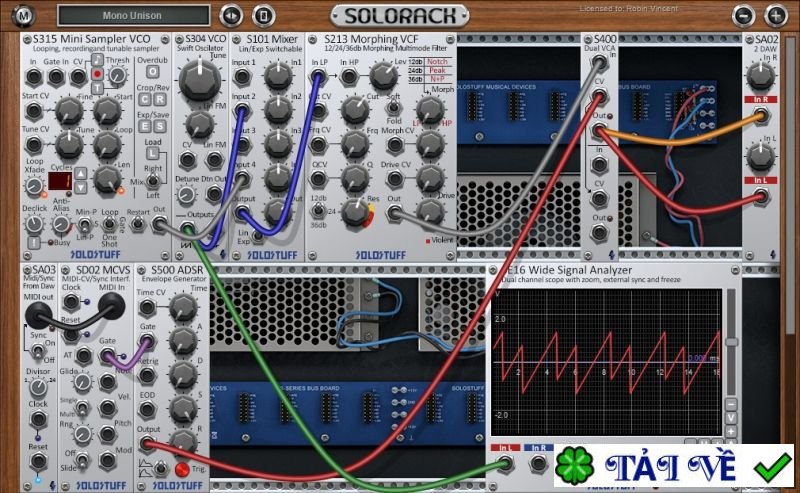The width and height of the screenshot is (800, 493).
Task: Zoom in with the plus button
Action: coord(776,16)
